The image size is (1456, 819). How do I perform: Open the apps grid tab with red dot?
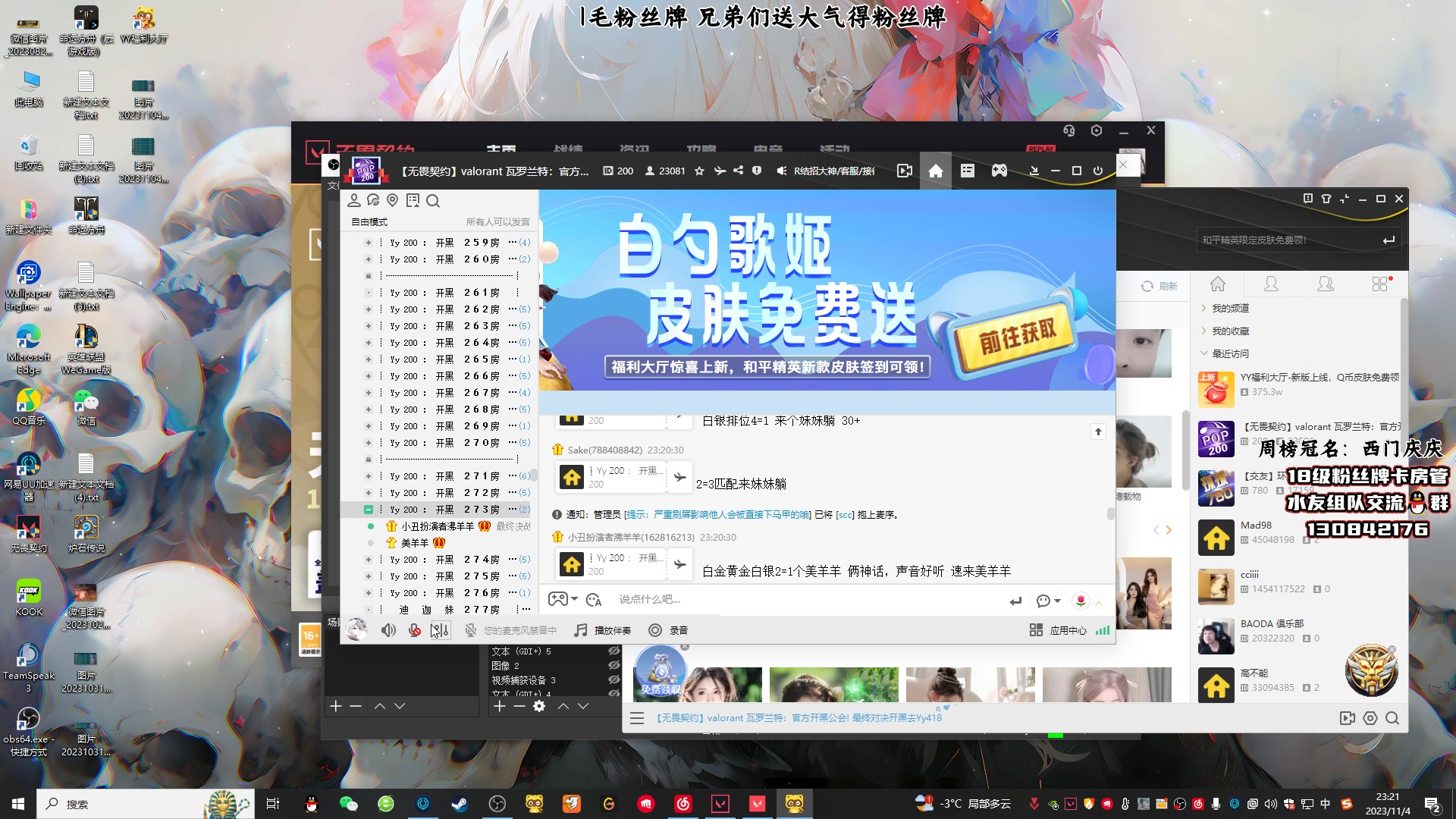pyautogui.click(x=1380, y=284)
